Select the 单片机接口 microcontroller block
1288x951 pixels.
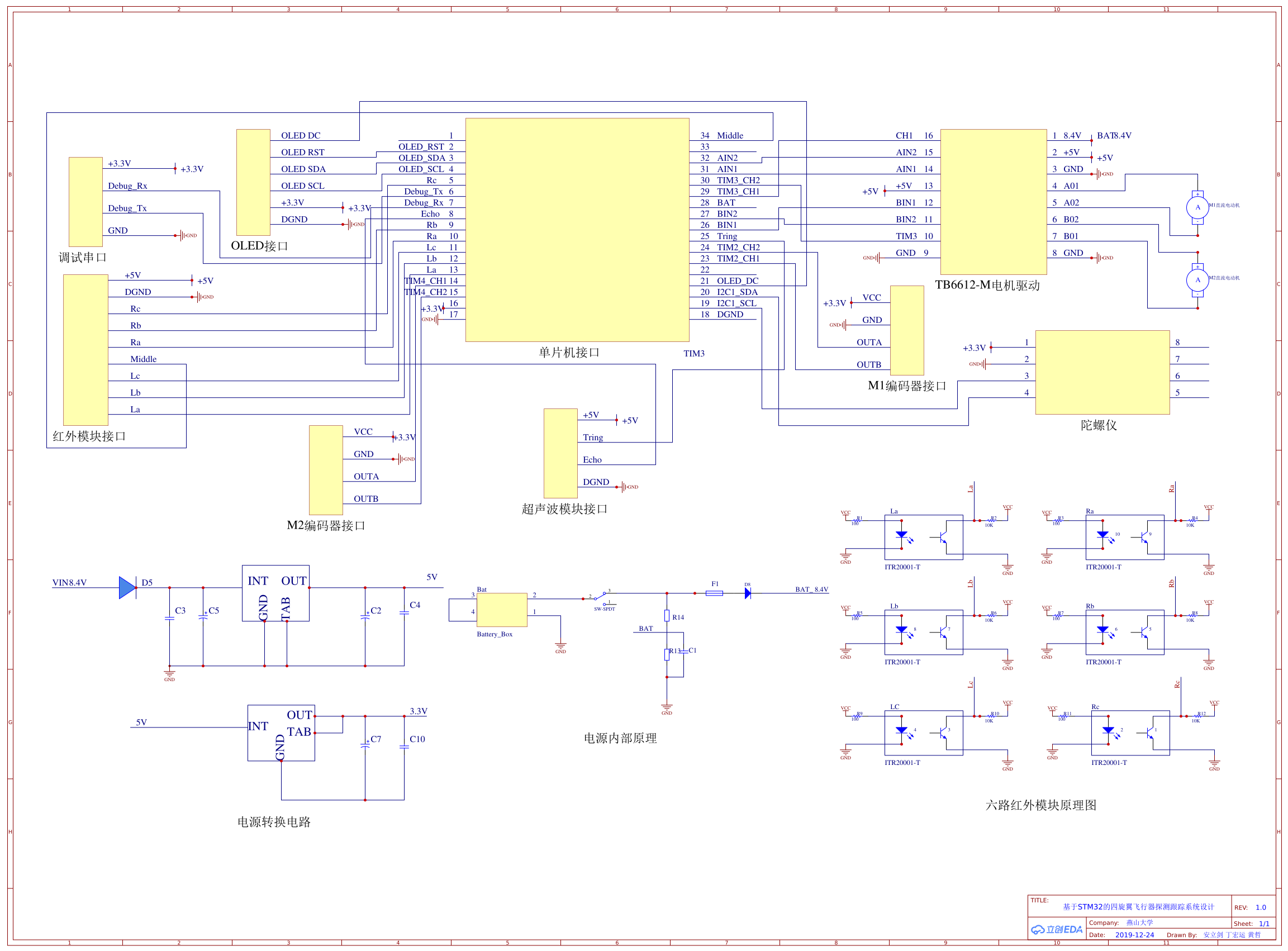pyautogui.click(x=577, y=230)
